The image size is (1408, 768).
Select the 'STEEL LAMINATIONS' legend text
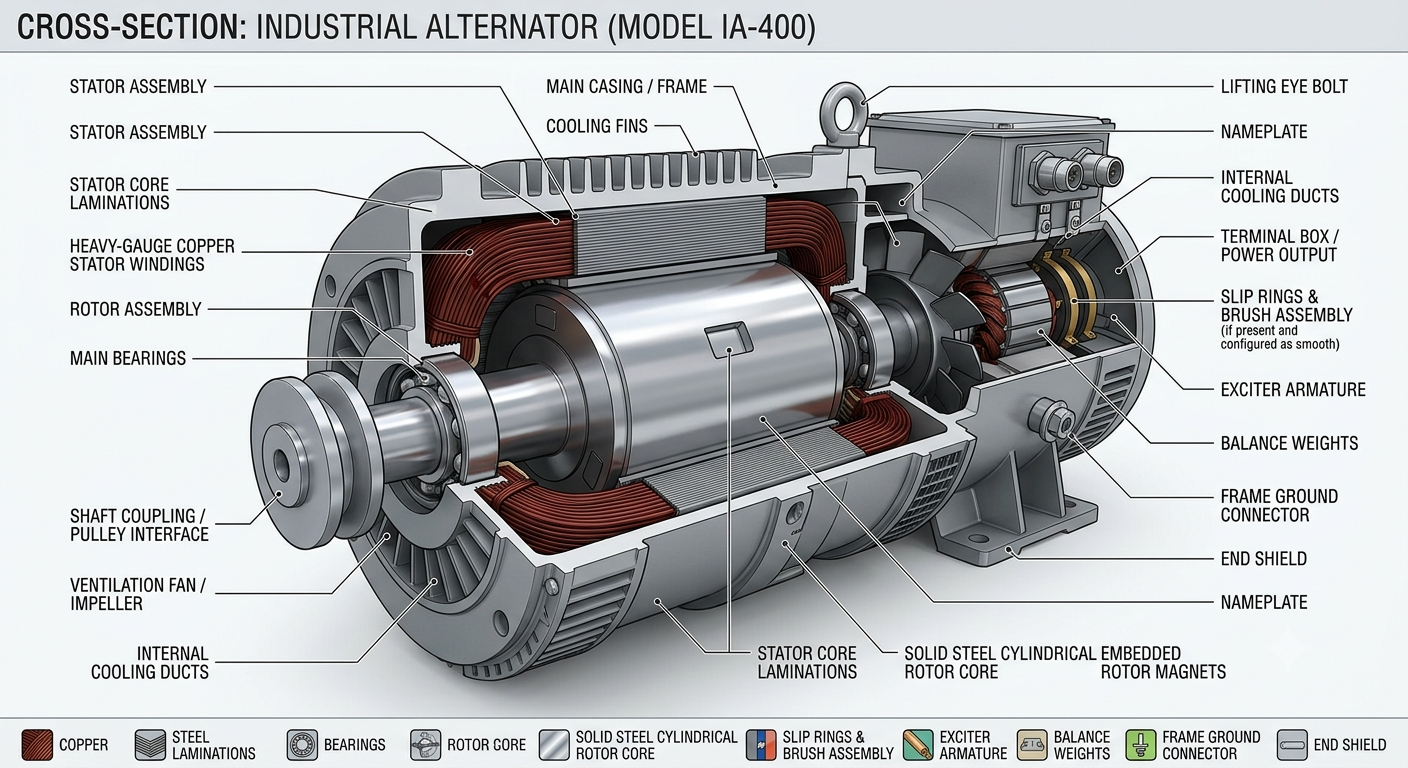tap(214, 745)
